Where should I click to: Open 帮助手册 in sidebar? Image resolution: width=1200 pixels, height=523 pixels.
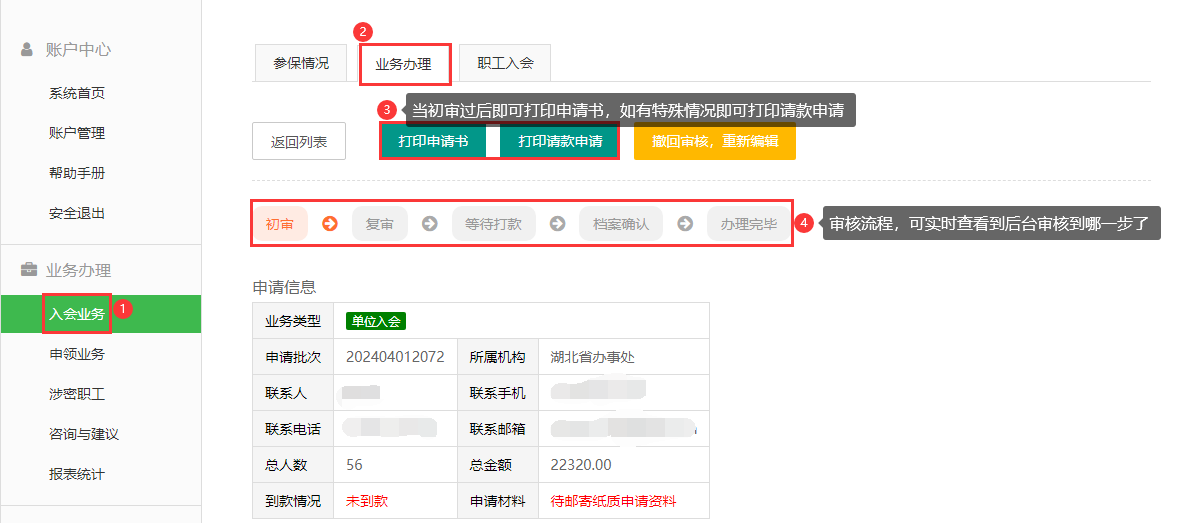click(x=77, y=173)
